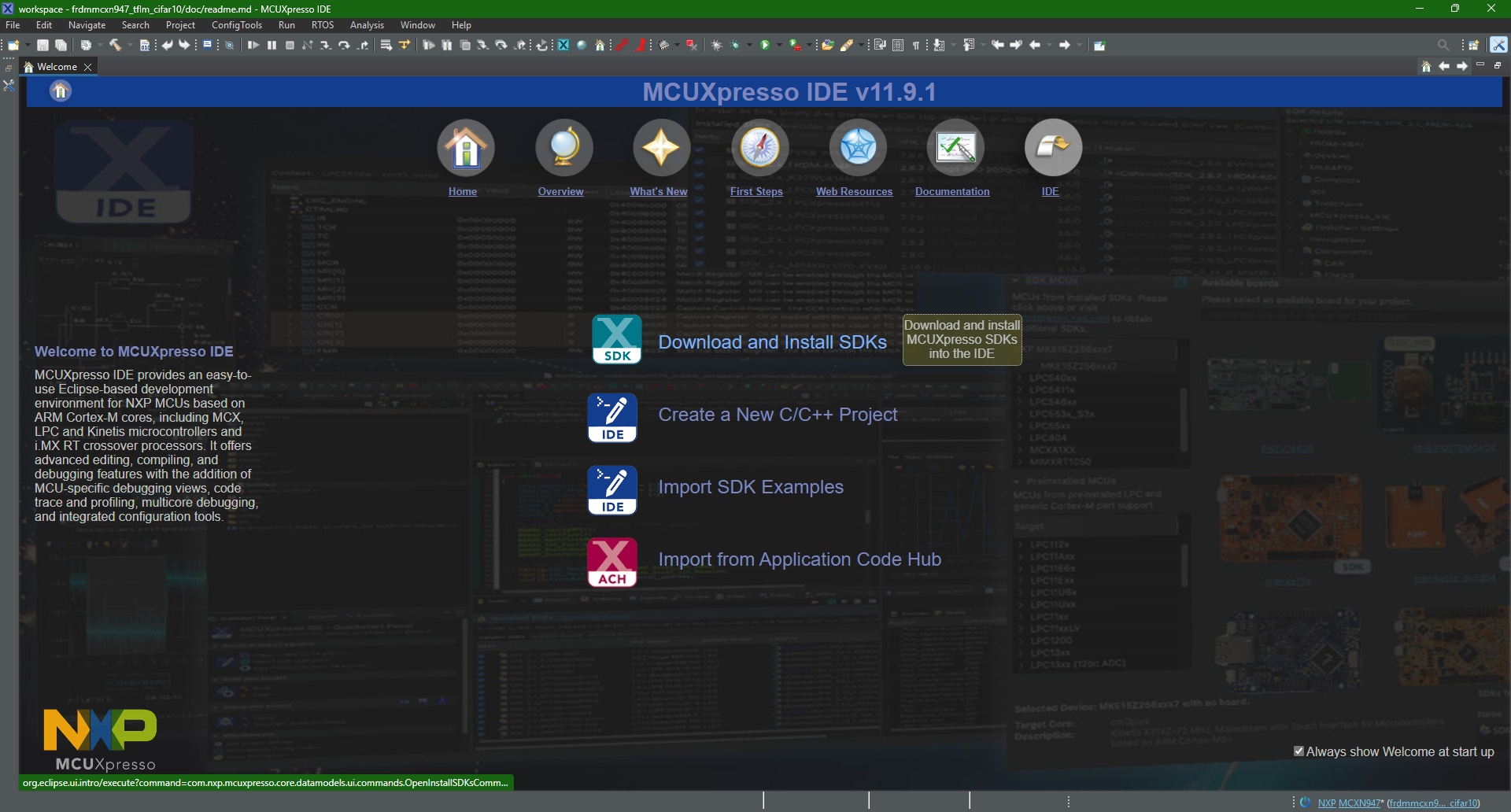Click the red chain link probe icon
Viewport: 1511px width, 812px height.
621,45
